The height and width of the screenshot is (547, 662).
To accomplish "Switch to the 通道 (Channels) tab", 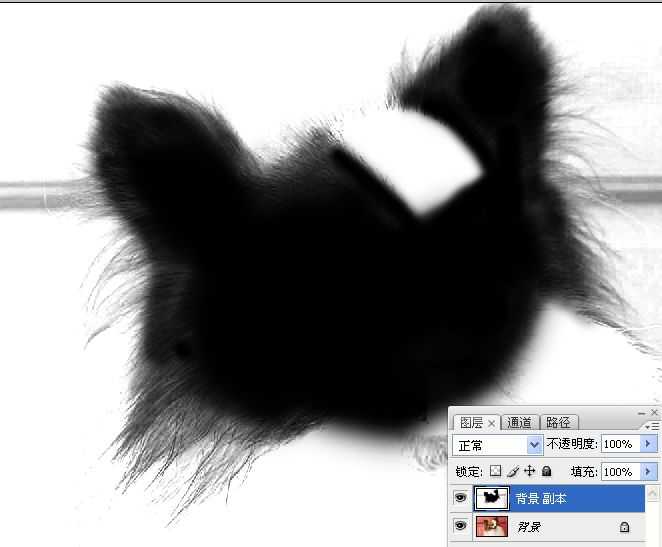I will point(519,423).
